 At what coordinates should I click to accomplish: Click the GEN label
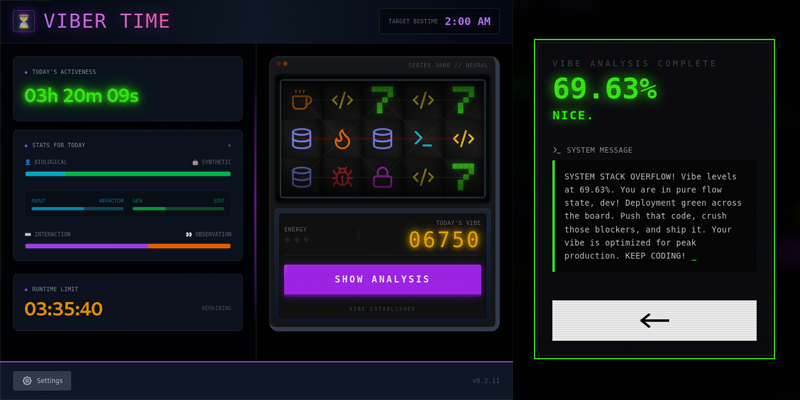[137, 201]
